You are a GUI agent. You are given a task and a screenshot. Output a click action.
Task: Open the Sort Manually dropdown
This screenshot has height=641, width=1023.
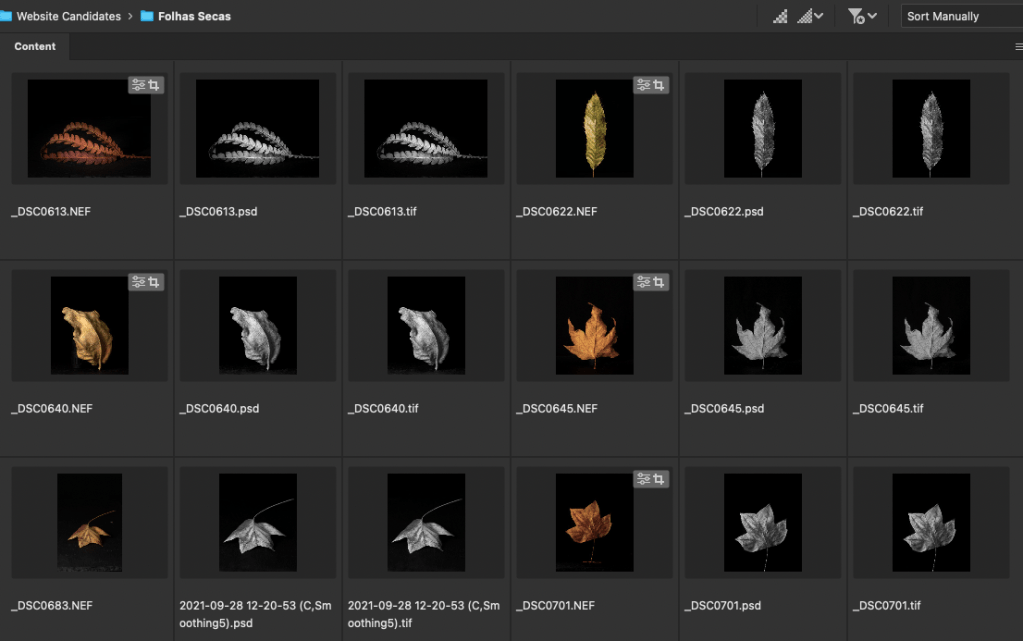(958, 16)
